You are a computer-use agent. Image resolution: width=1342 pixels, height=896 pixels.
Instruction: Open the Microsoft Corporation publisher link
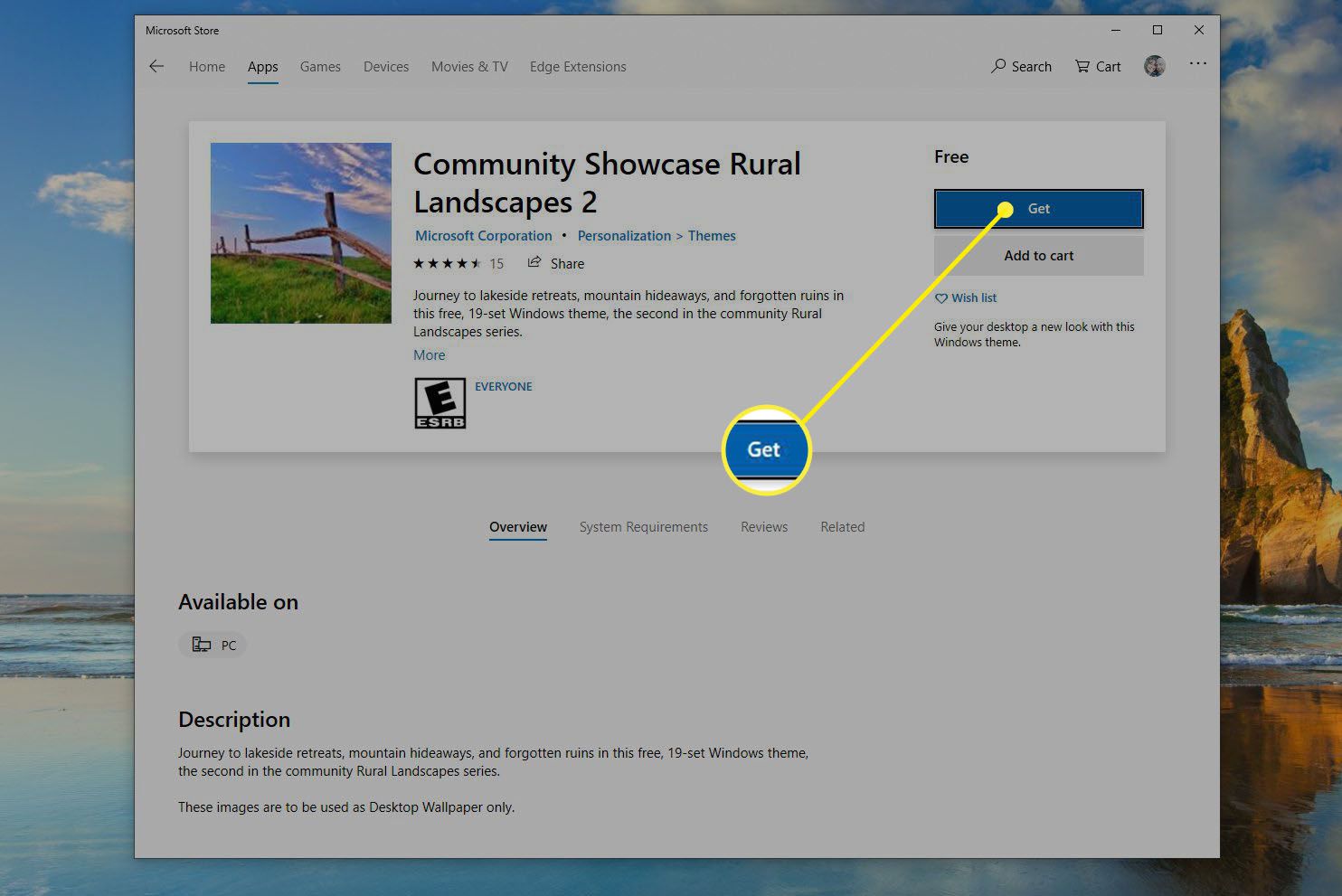click(x=484, y=236)
